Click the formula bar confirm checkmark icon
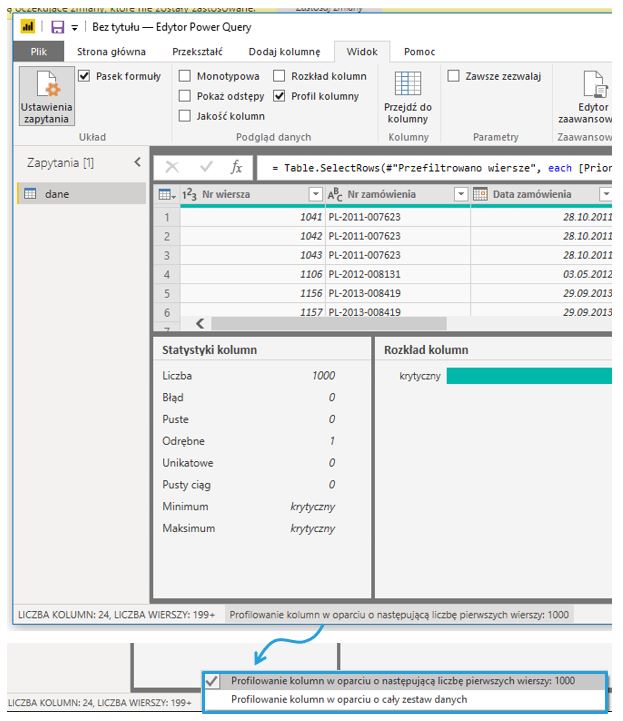 click(x=206, y=167)
